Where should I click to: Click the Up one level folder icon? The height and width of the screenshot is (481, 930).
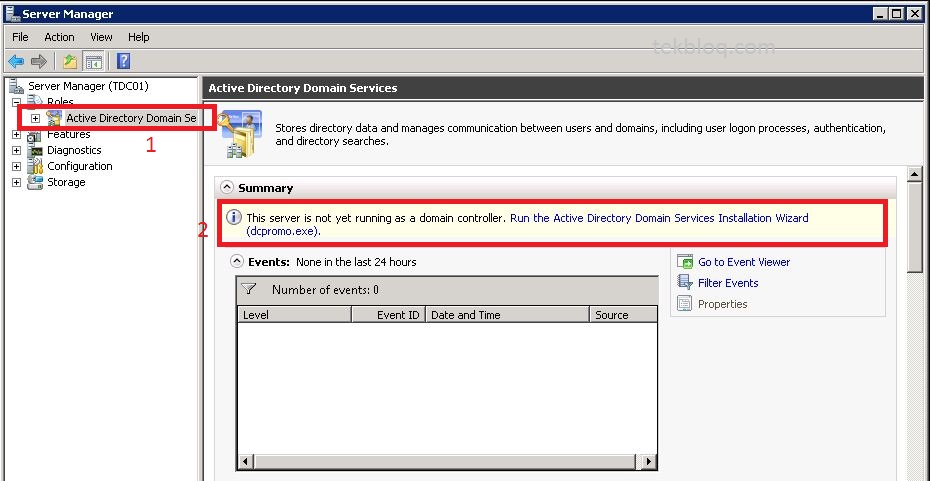[x=70, y=61]
